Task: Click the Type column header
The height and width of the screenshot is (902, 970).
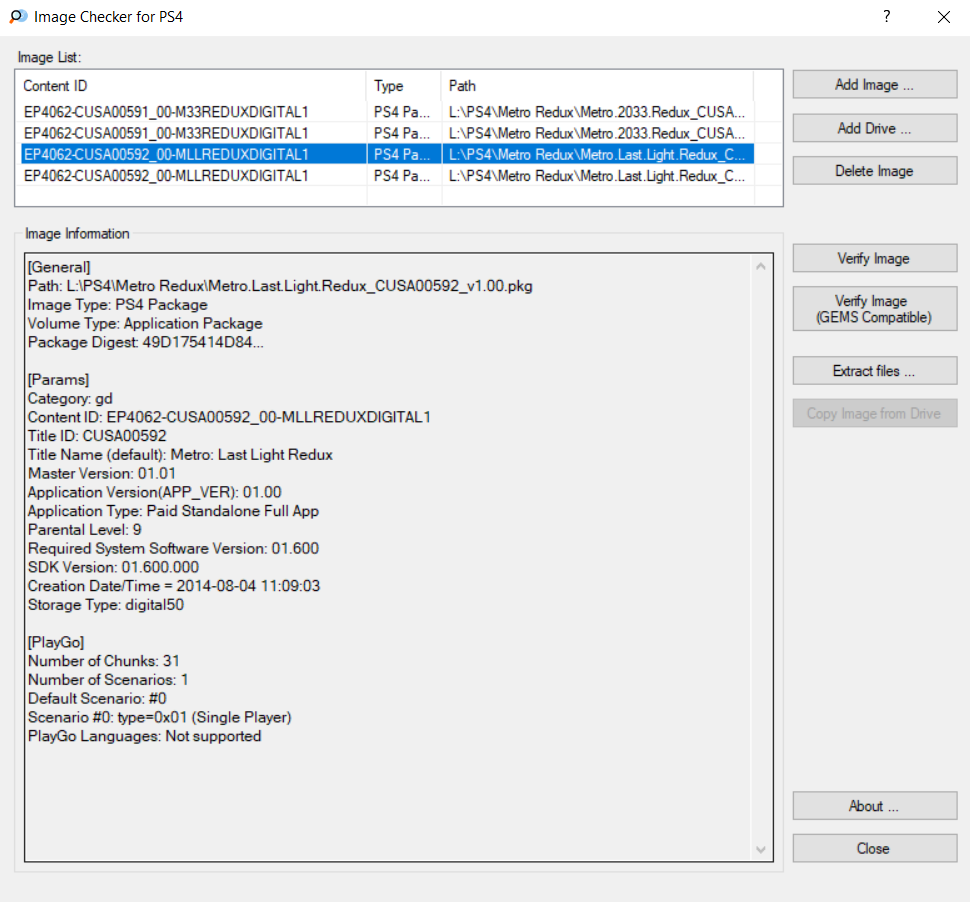Action: click(x=403, y=86)
